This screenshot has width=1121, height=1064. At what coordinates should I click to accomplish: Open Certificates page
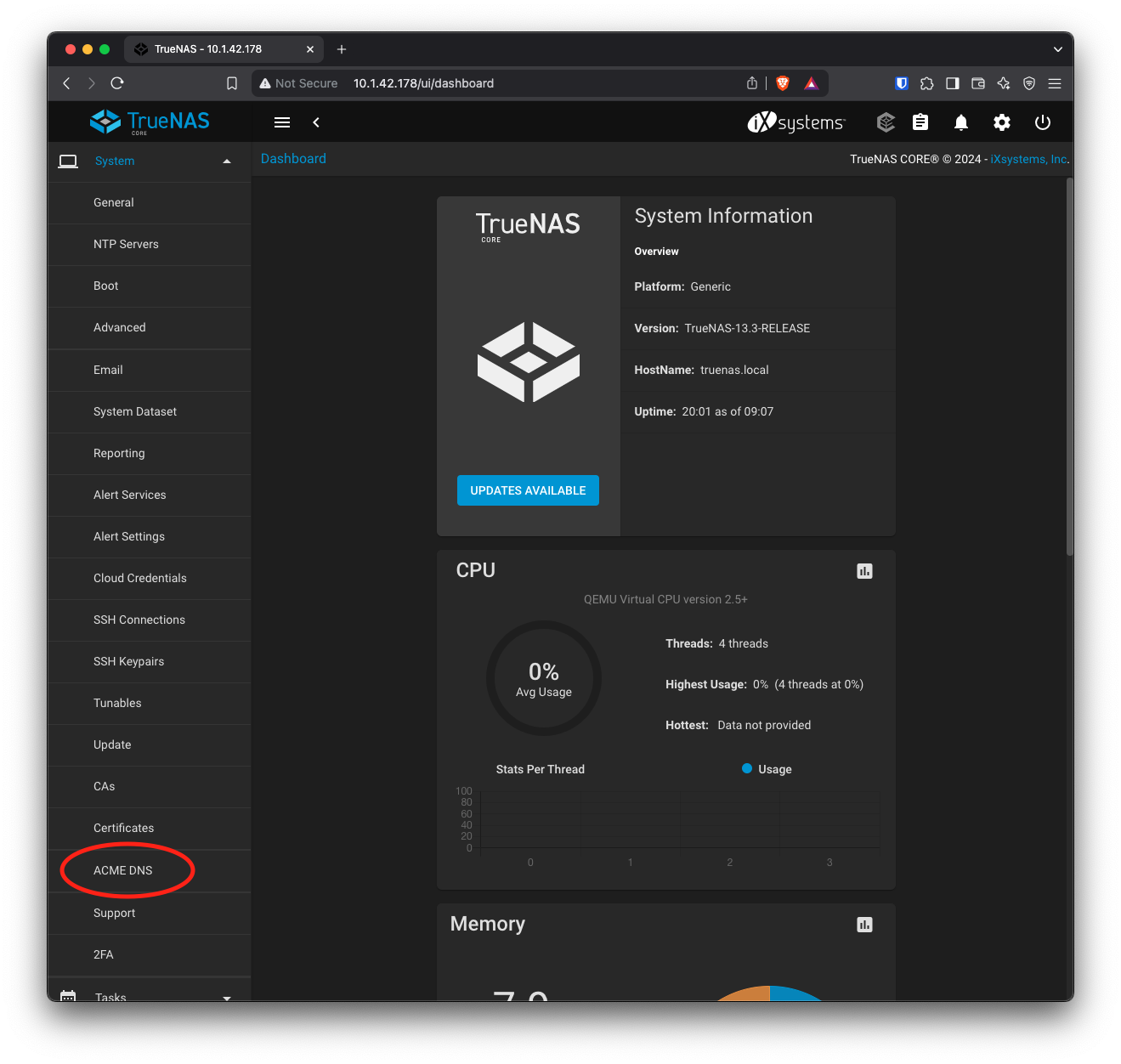click(x=150, y=829)
